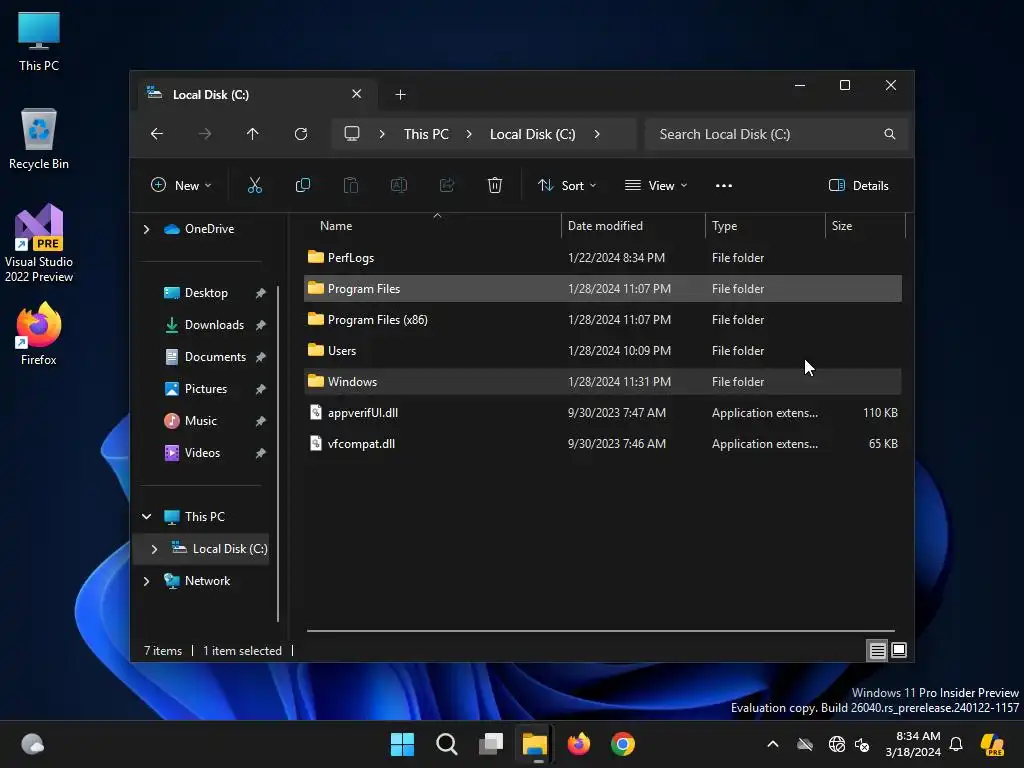Open a new tab with the plus button

400,95
